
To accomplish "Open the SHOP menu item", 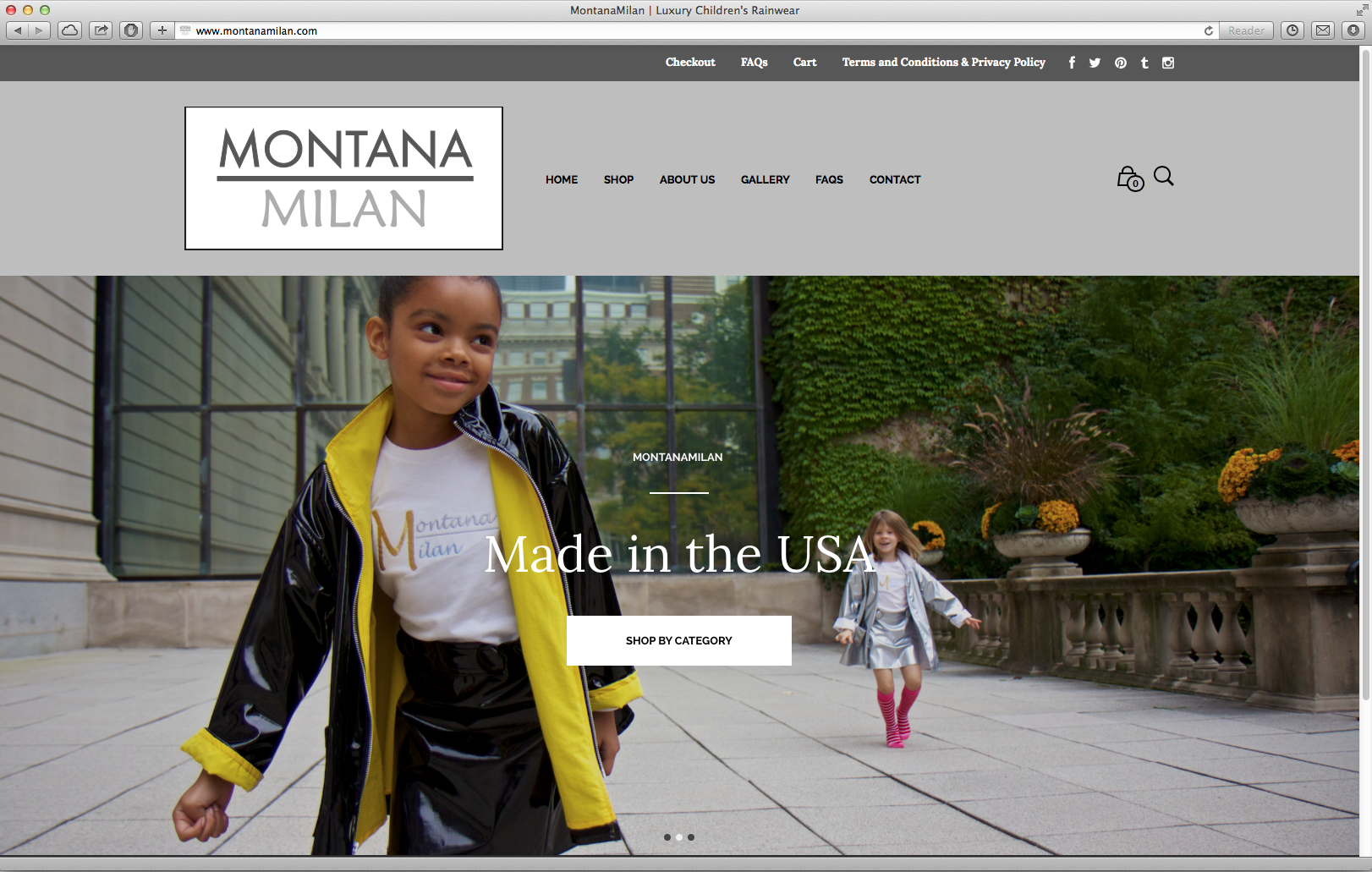I will pyautogui.click(x=618, y=179).
